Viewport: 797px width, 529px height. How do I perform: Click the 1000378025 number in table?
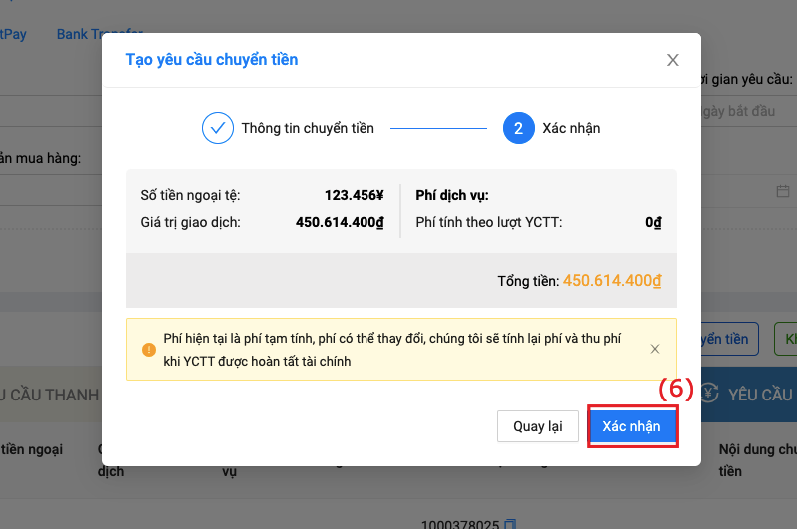tap(459, 523)
